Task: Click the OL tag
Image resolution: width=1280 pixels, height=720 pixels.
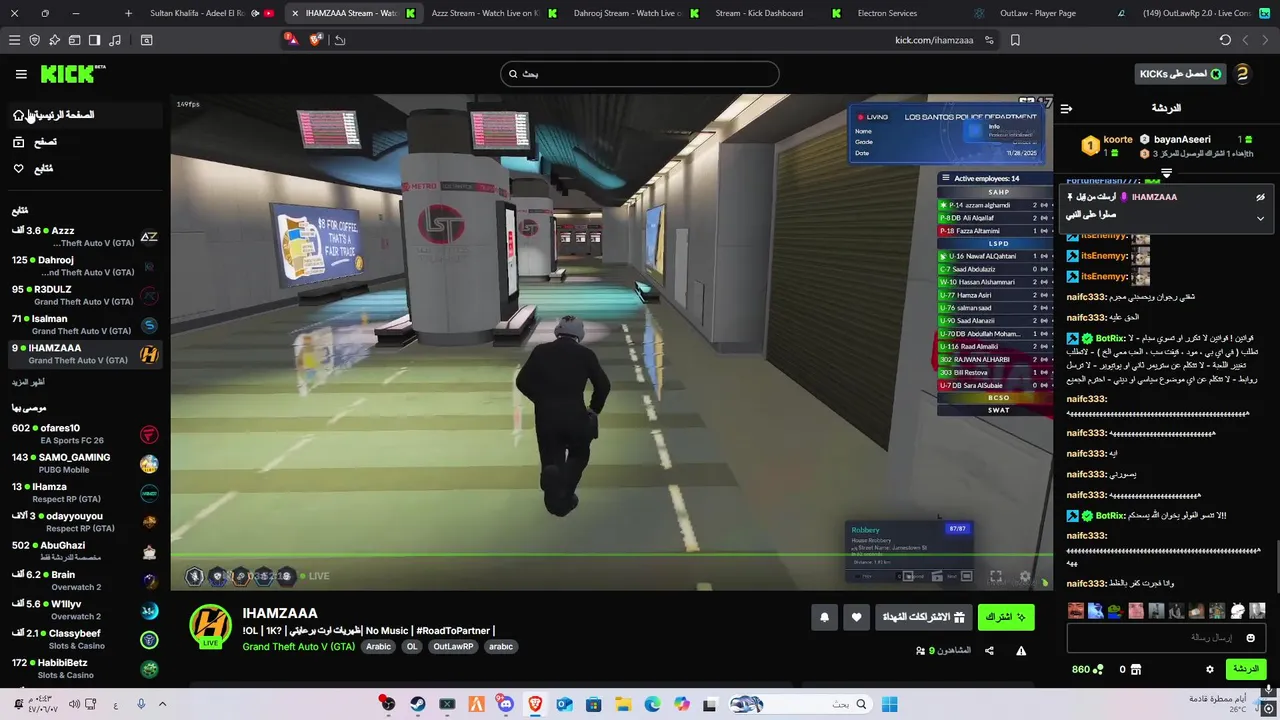Action: pyautogui.click(x=412, y=647)
